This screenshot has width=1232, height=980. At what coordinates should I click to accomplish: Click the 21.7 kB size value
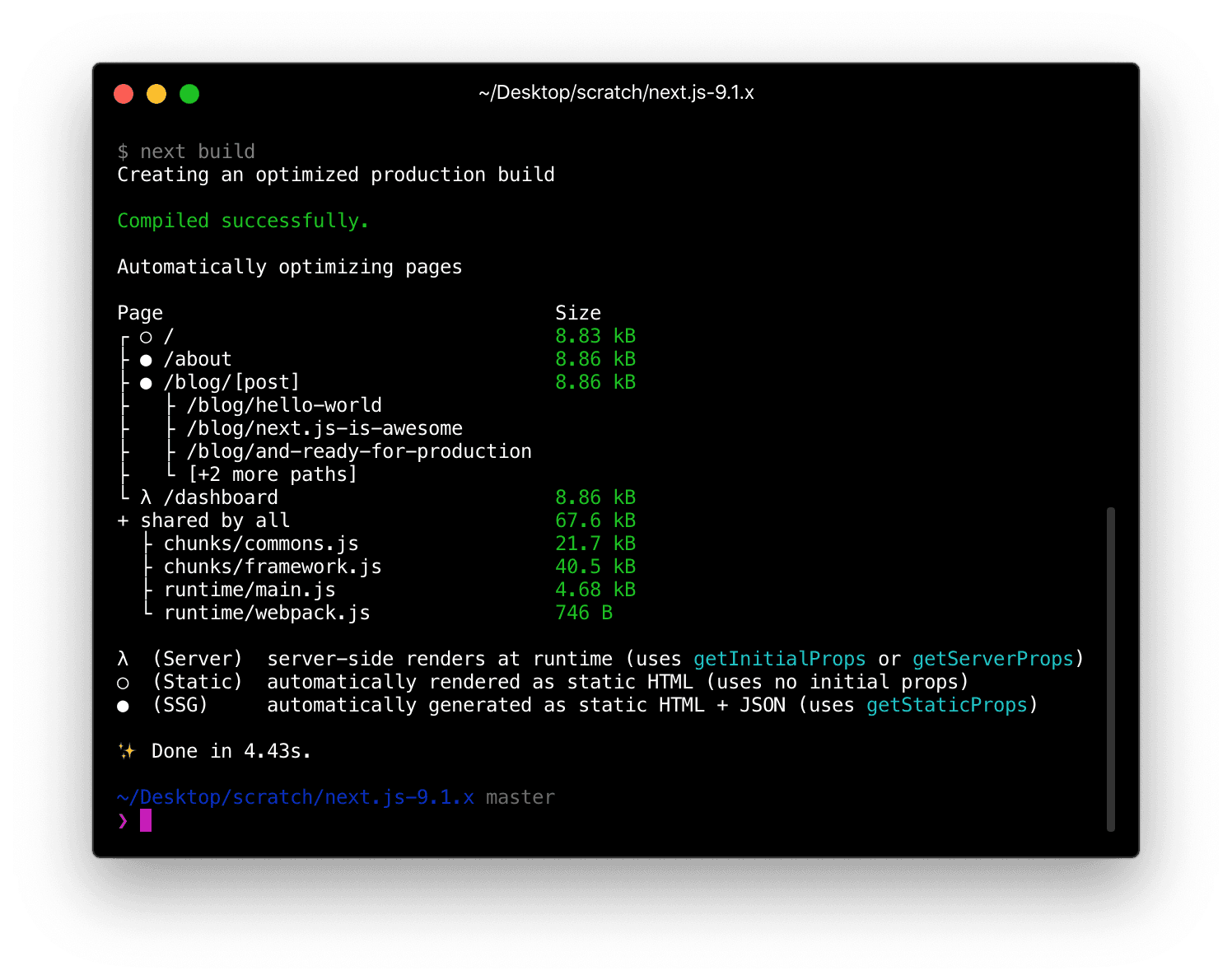click(595, 544)
